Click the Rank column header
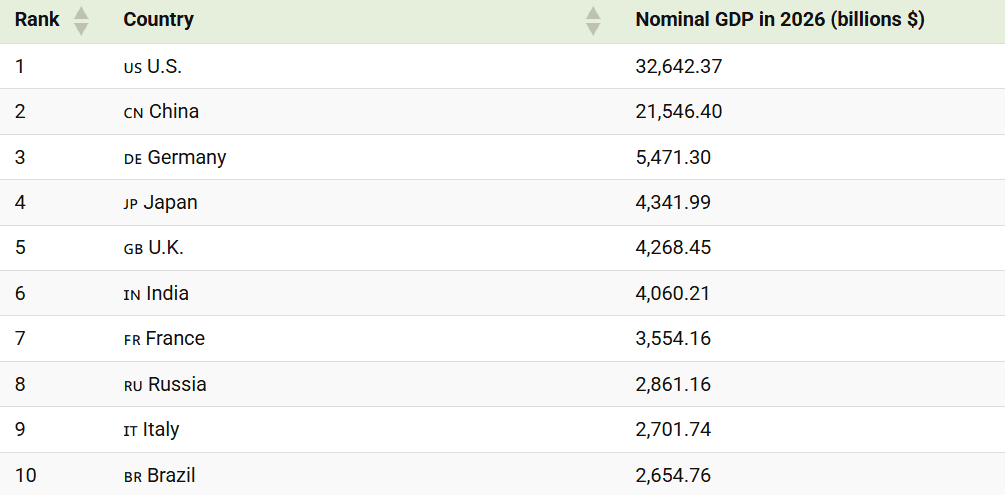Image resolution: width=1005 pixels, height=495 pixels. (x=37, y=20)
